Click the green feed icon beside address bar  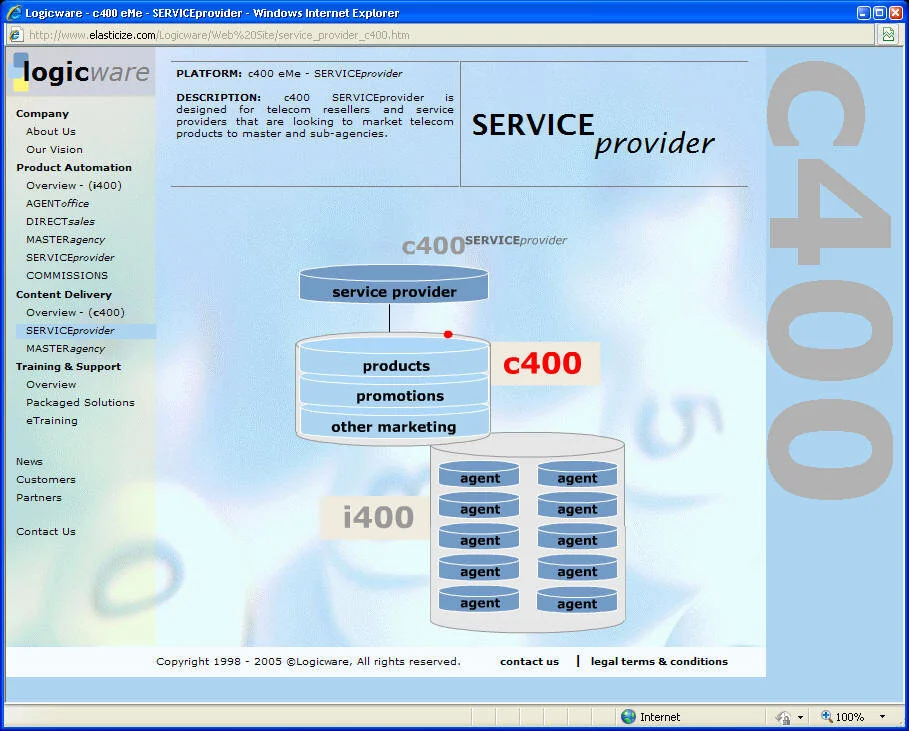coord(888,35)
